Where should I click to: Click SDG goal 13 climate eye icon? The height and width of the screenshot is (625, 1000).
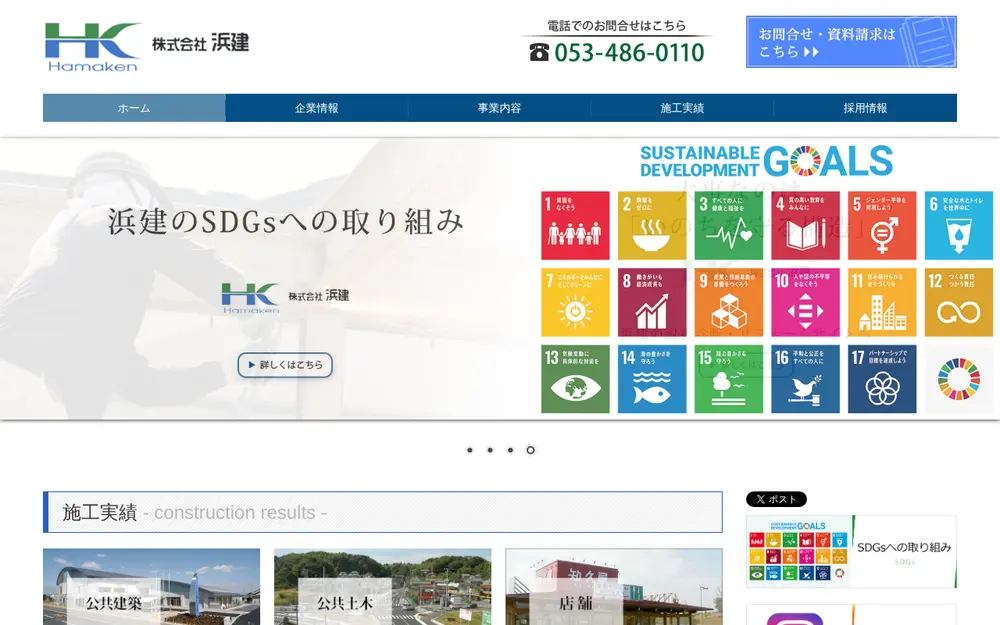click(x=575, y=379)
